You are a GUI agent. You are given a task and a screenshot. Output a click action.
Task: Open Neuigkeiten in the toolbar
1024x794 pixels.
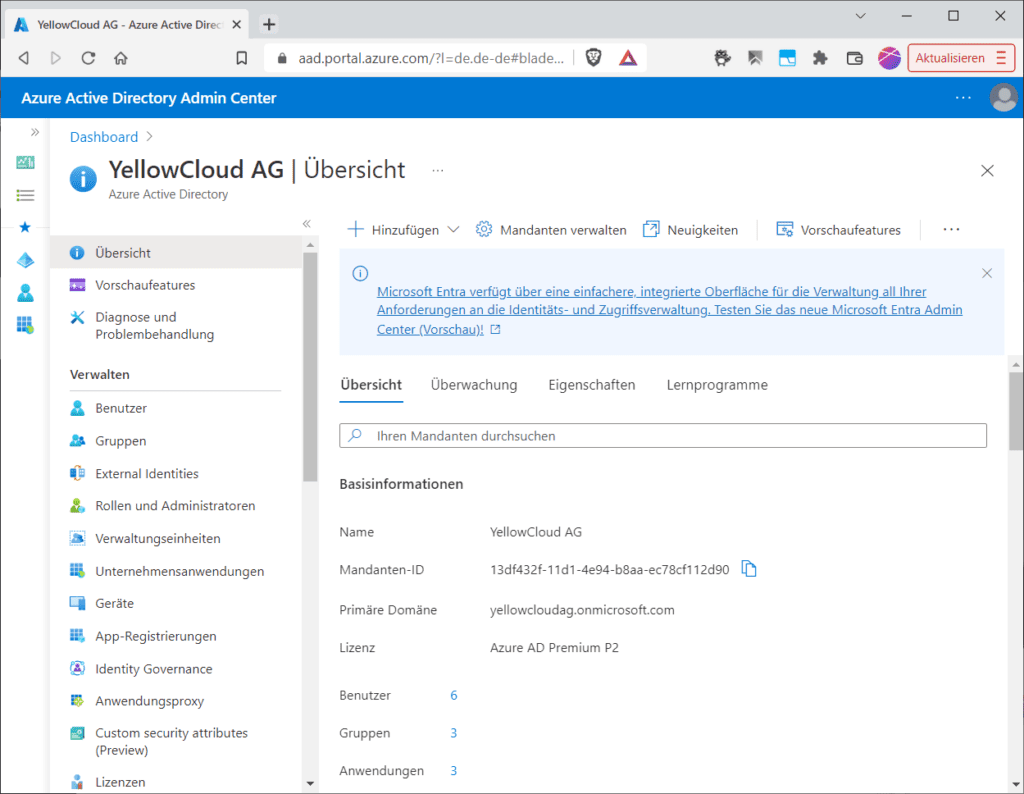690,230
